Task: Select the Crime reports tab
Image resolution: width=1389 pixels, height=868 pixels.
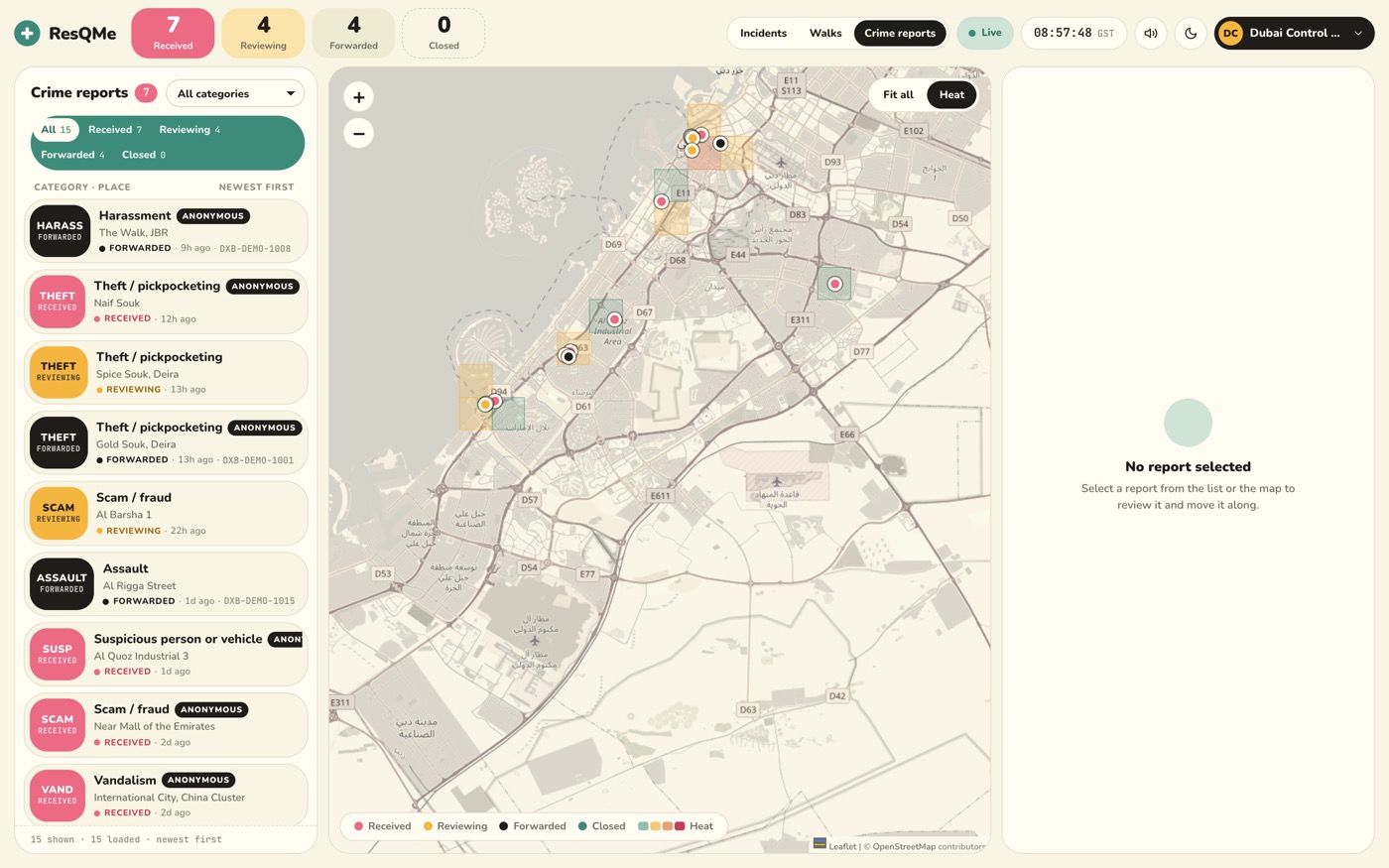Action: click(x=900, y=33)
